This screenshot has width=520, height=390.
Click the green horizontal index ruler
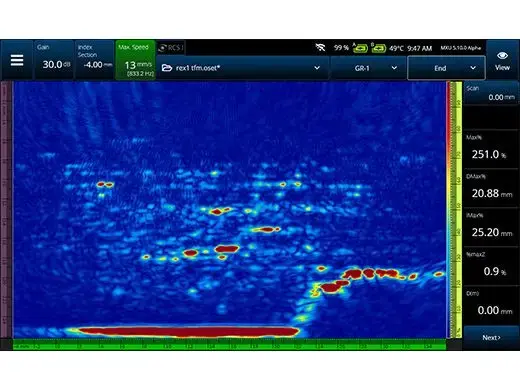pos(229,345)
